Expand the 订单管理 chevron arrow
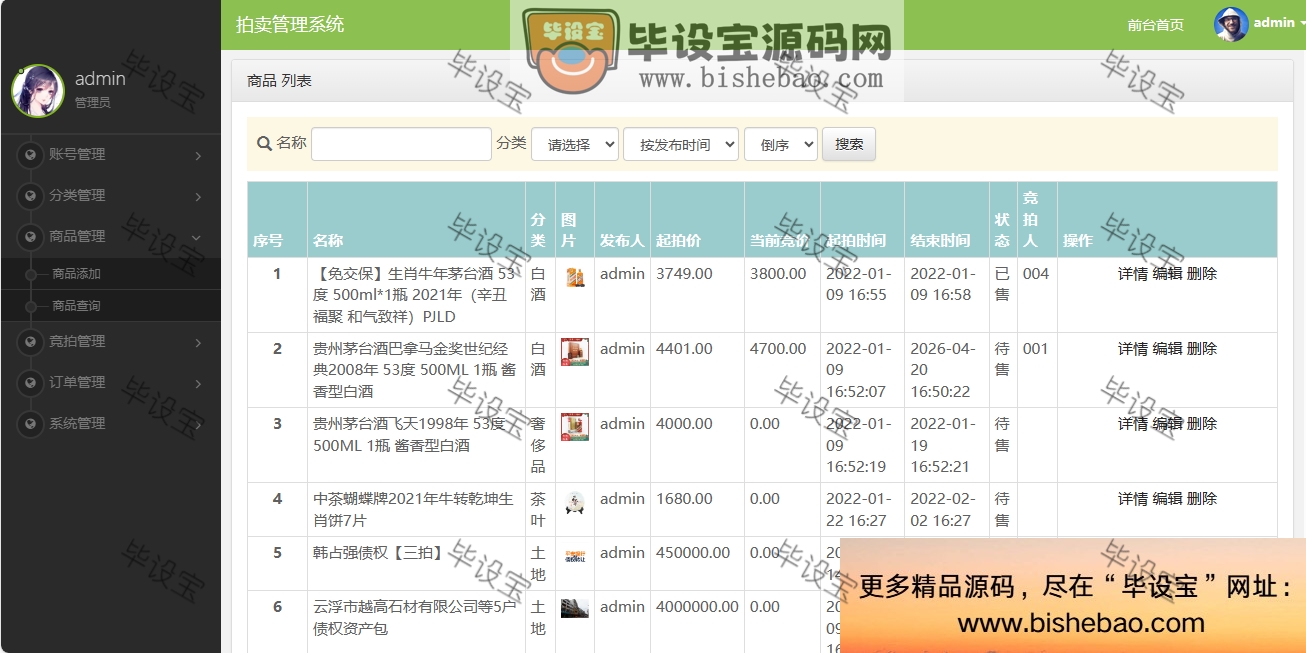1306x653 pixels. tap(198, 383)
